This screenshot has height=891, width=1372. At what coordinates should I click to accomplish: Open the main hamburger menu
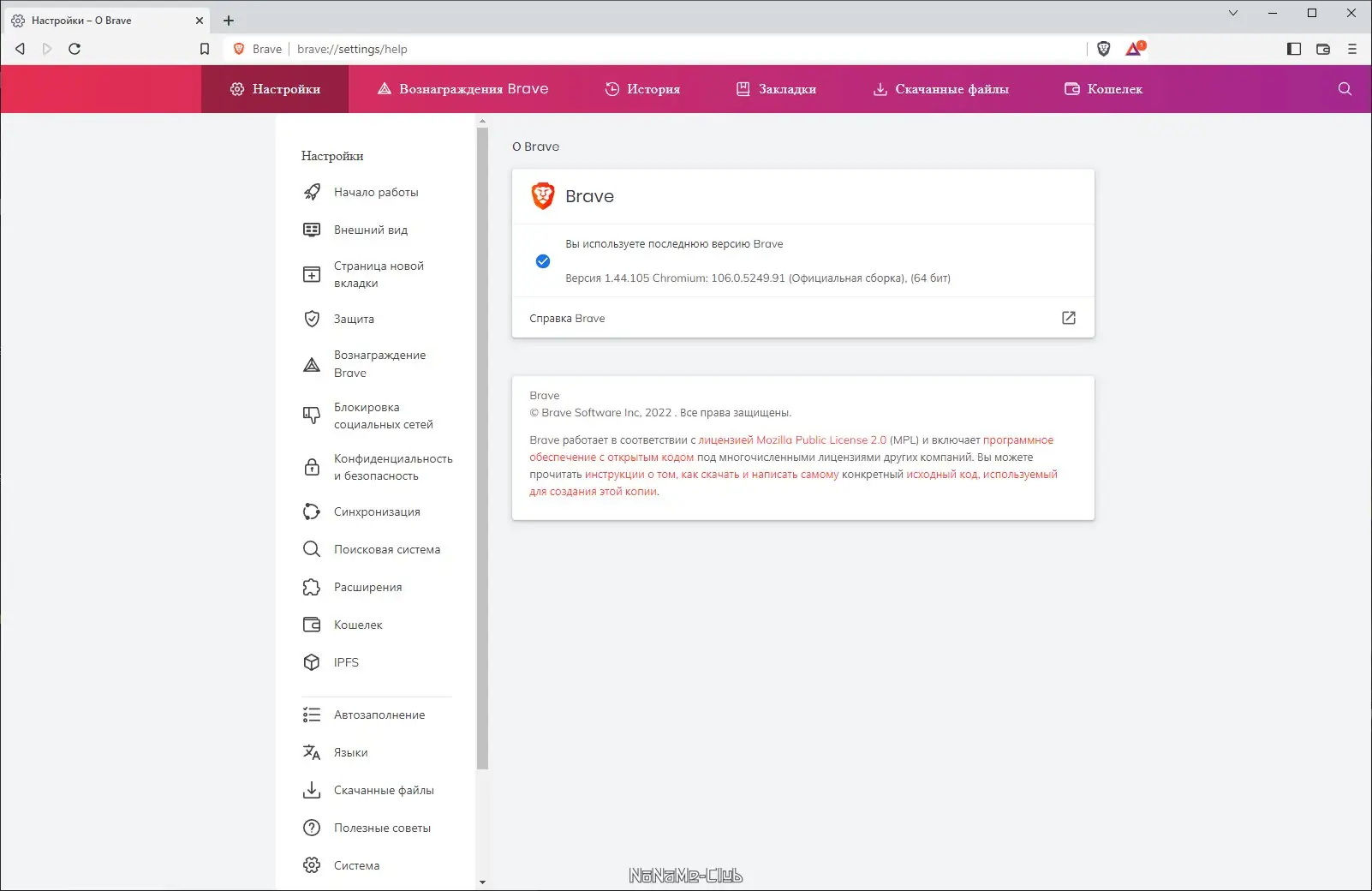1352,49
